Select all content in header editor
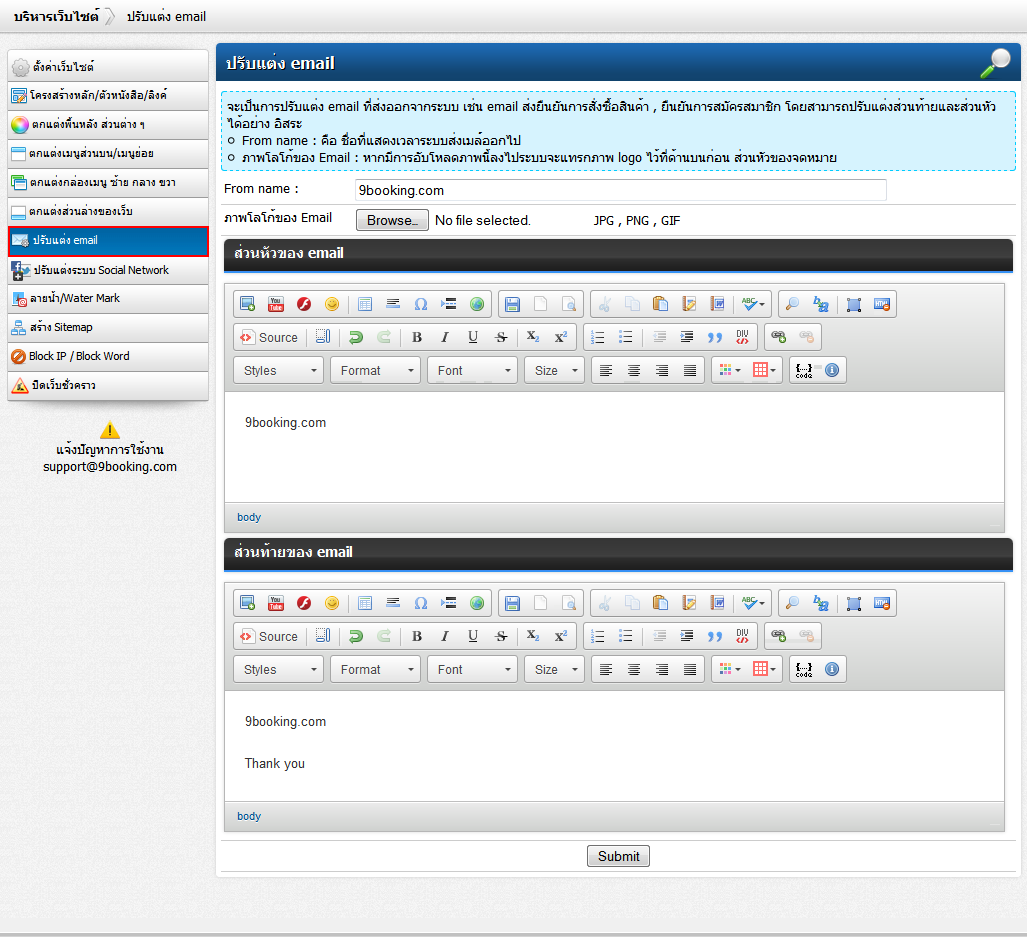 (x=853, y=304)
